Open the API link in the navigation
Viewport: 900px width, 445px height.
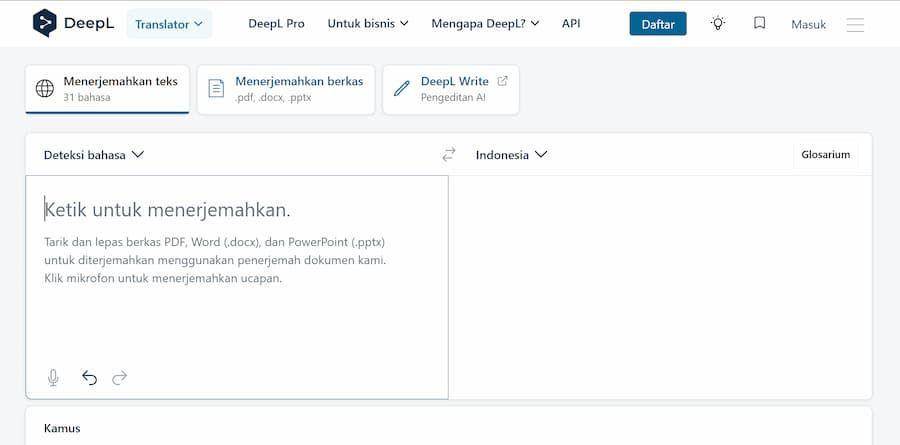(x=571, y=24)
